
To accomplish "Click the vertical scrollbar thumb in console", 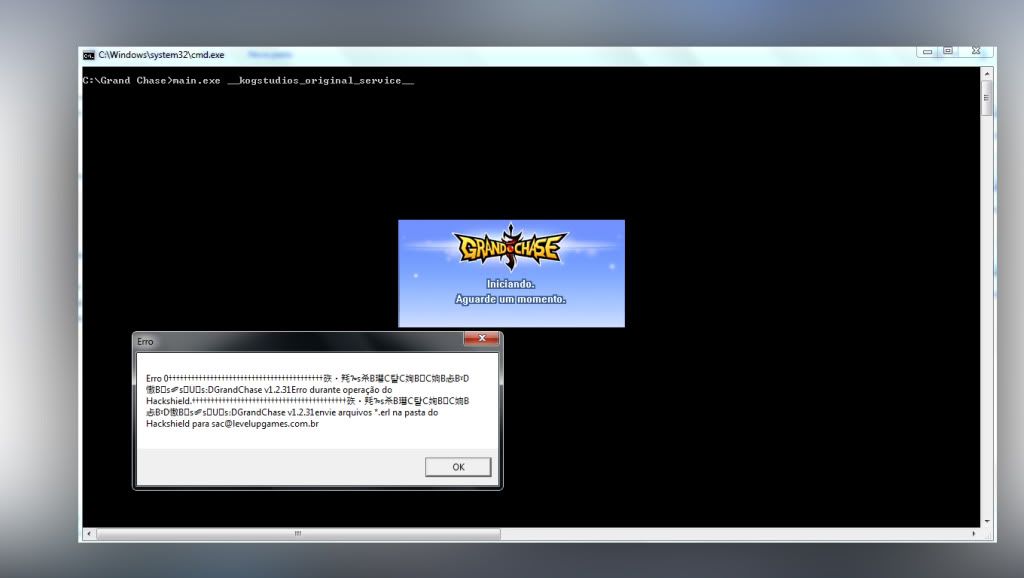I will 987,98.
